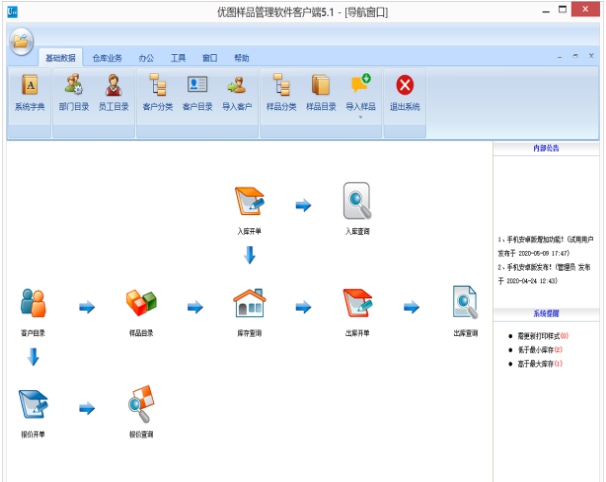Click the 系统提醒 panel header
The image size is (606, 482).
coord(546,313)
